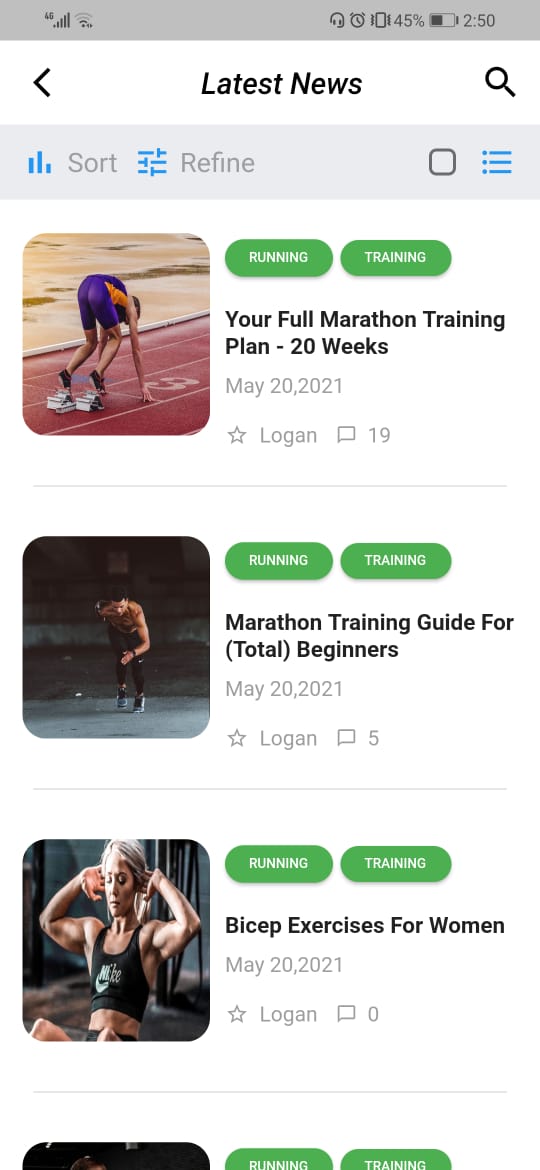Screen dimensions: 540x1170
Task: Click the Refine sliders icon
Action: tap(152, 162)
